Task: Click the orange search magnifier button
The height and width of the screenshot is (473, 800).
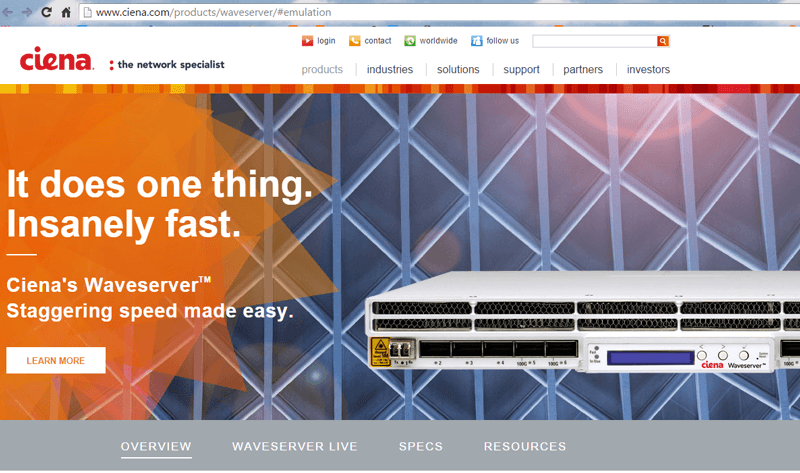Action: click(663, 41)
